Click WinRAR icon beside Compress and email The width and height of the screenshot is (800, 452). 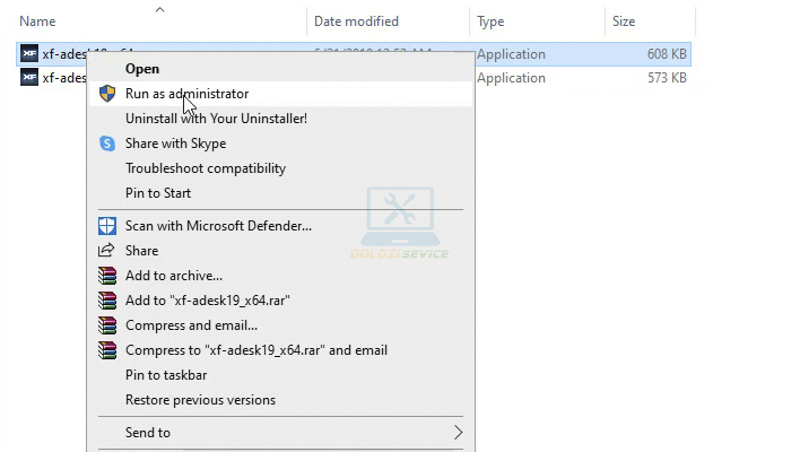(107, 326)
